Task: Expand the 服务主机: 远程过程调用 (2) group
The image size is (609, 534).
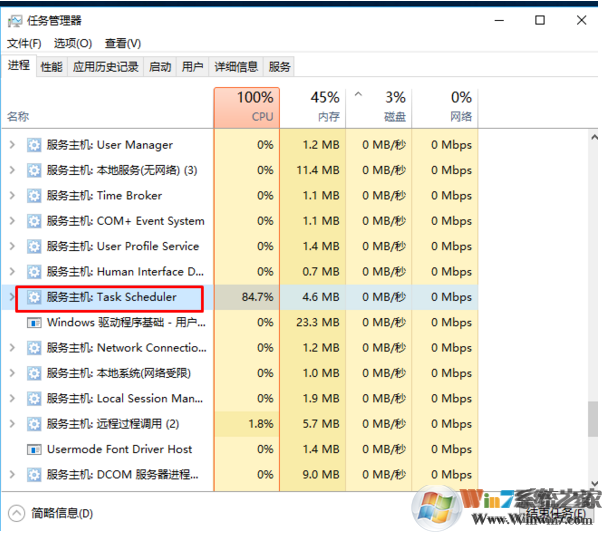Action: click(x=12, y=424)
